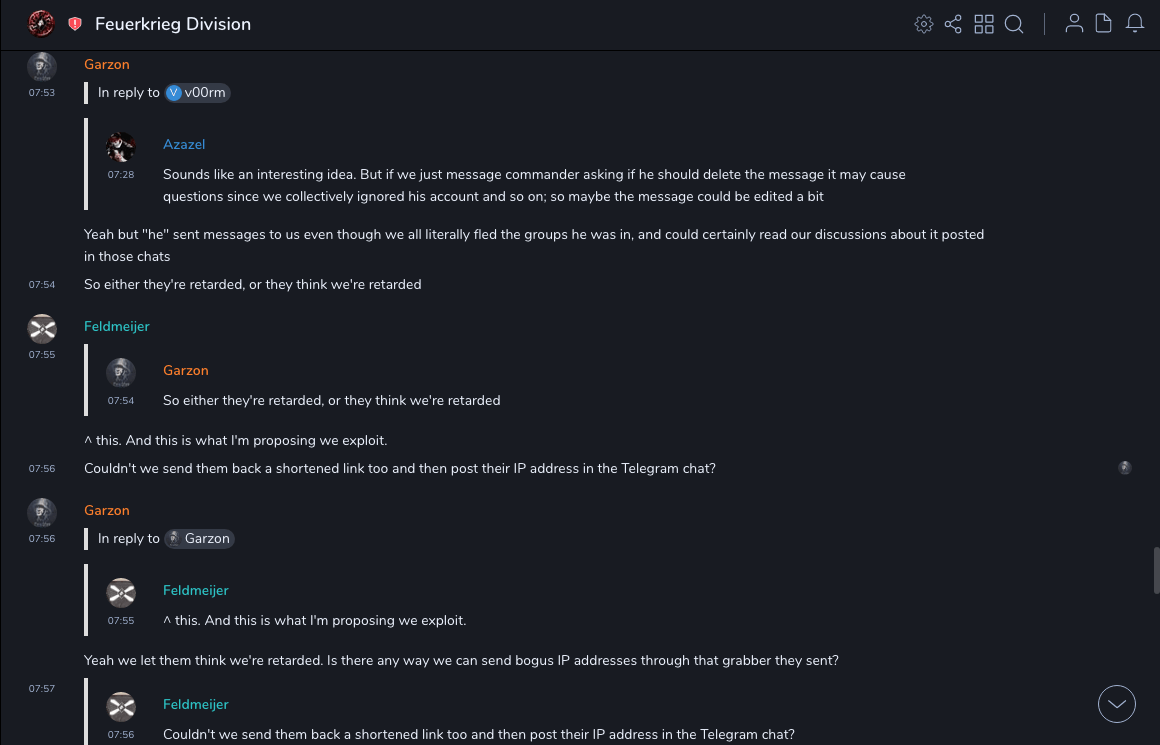1160x745 pixels.
Task: Open the notifications bell icon
Action: 1135,24
